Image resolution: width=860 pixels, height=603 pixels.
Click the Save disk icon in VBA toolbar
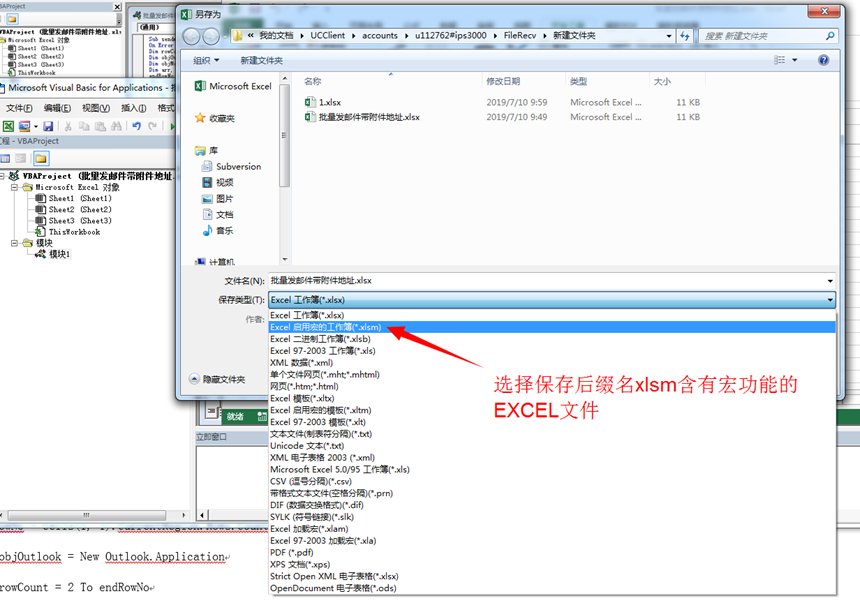point(48,126)
